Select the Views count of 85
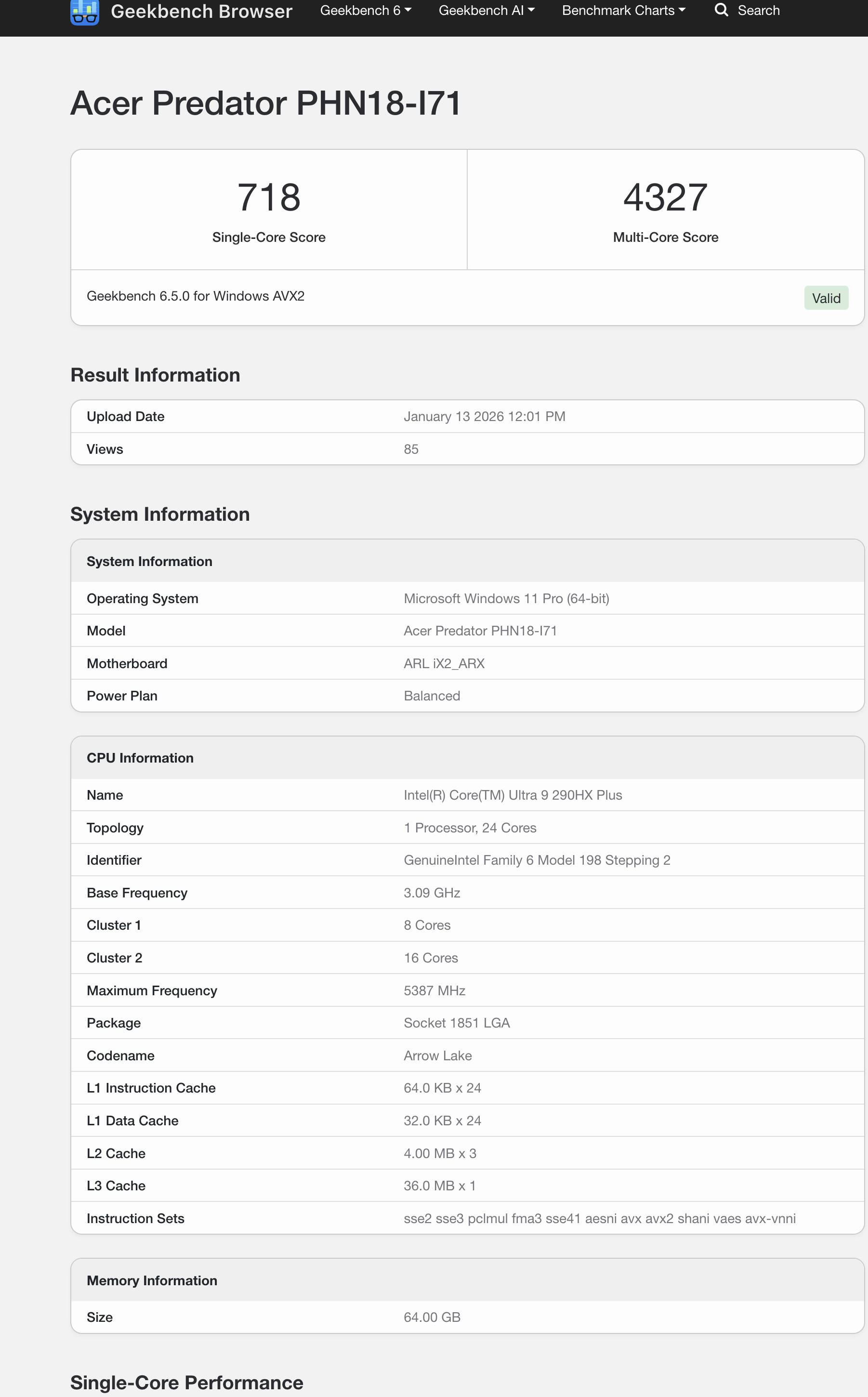The width and height of the screenshot is (868, 1397). click(x=411, y=449)
